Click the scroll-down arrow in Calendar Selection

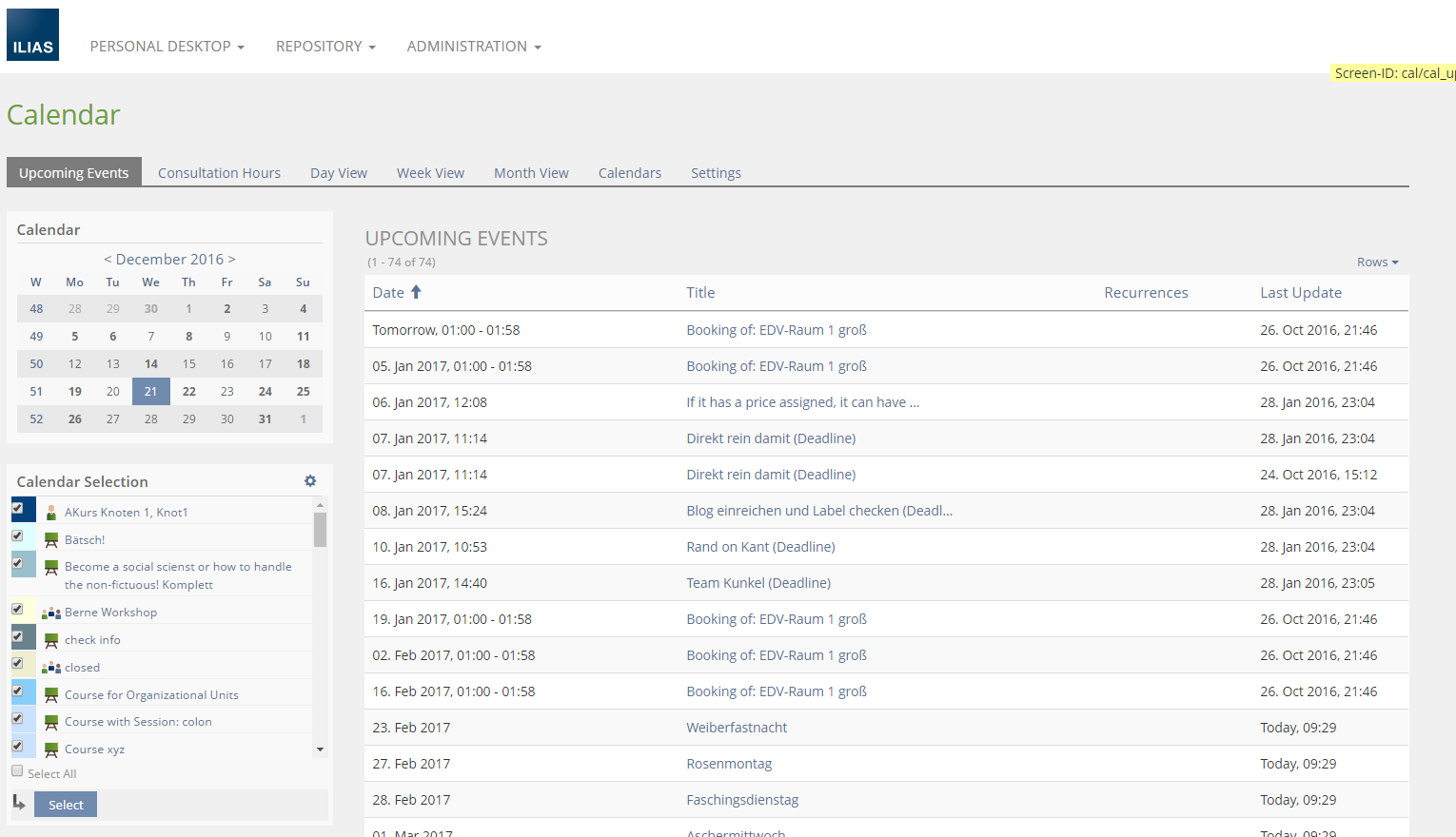coord(320,749)
